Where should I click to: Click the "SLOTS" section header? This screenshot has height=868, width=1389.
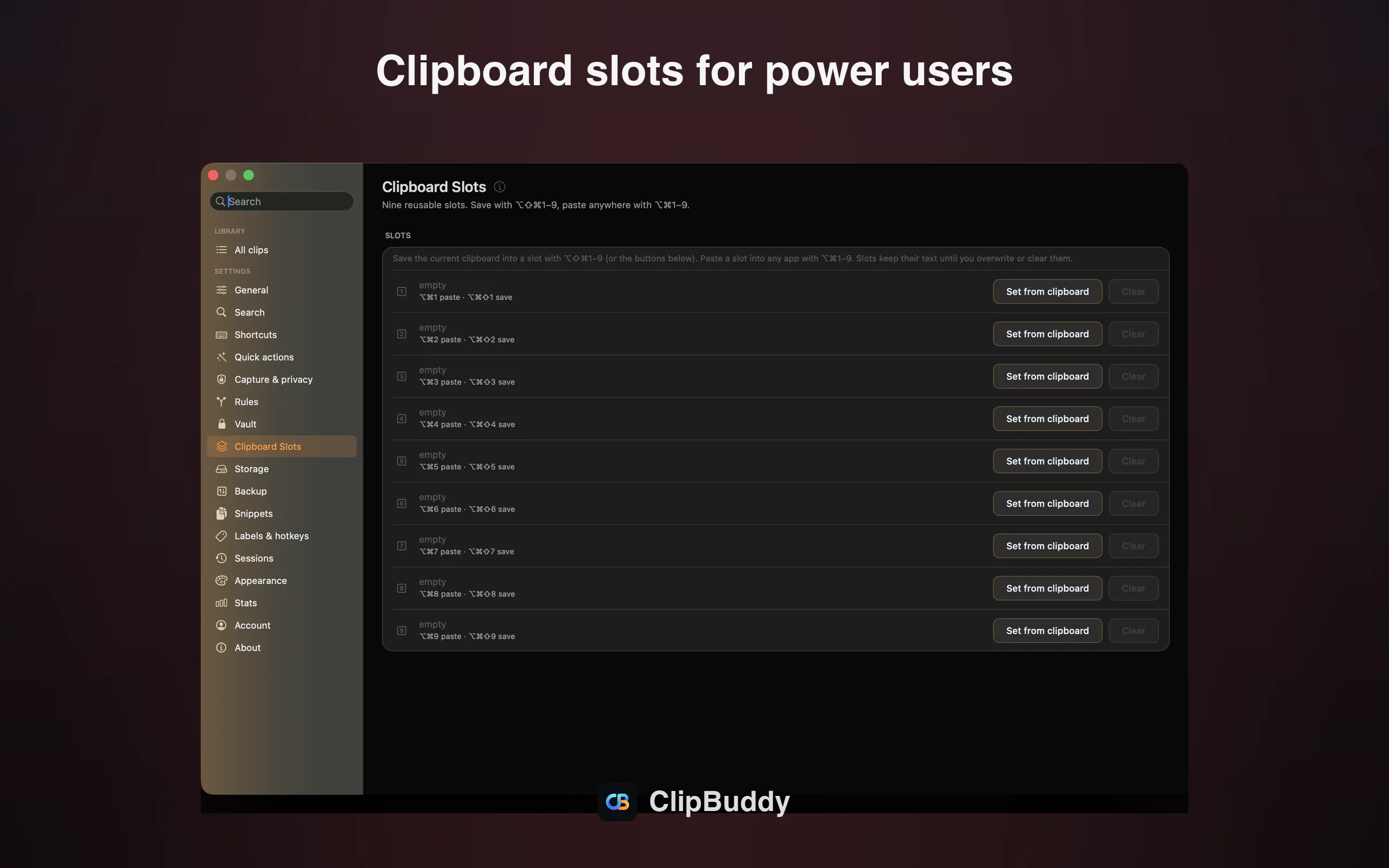click(x=398, y=235)
